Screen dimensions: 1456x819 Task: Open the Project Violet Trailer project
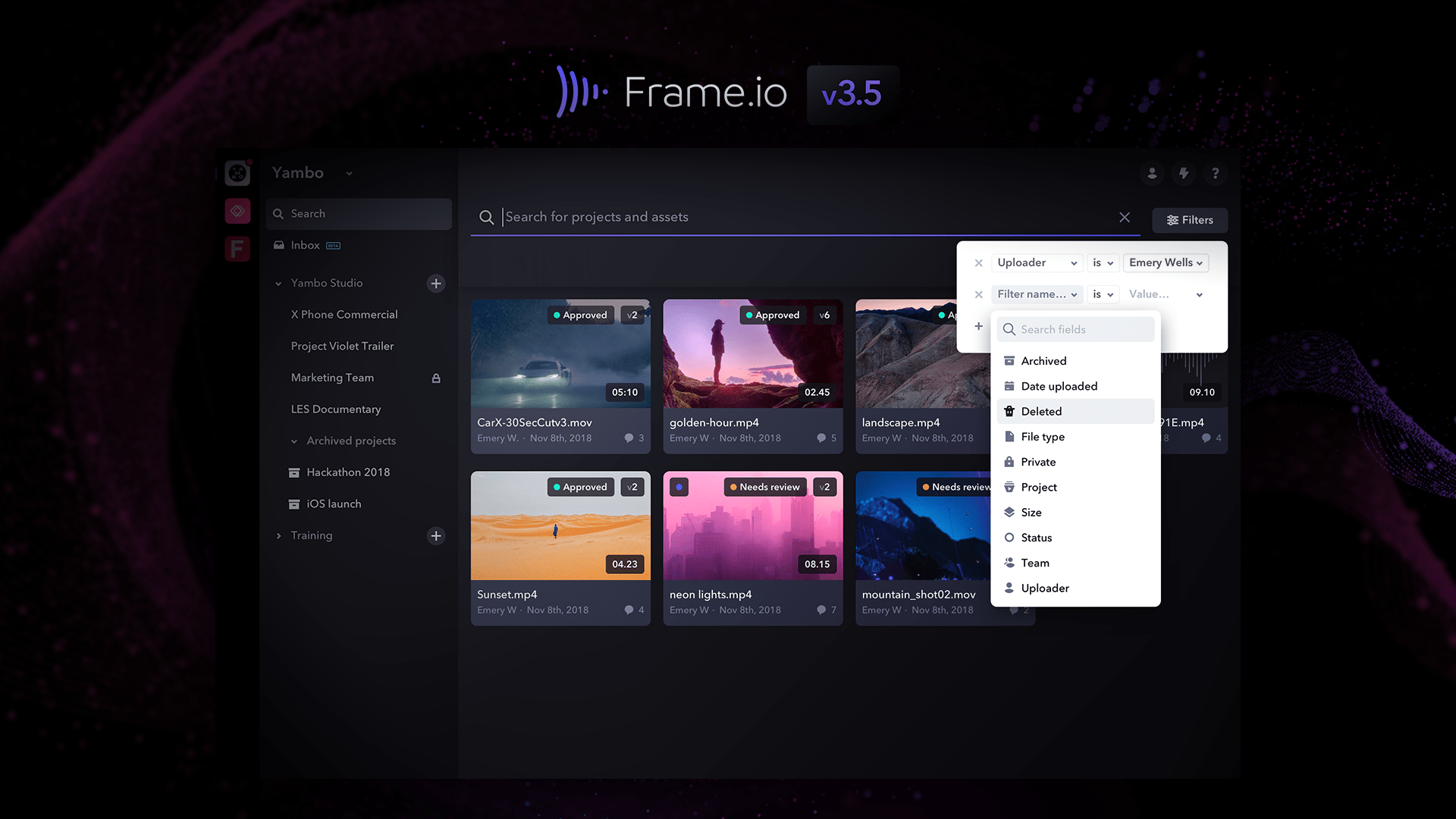[342, 346]
